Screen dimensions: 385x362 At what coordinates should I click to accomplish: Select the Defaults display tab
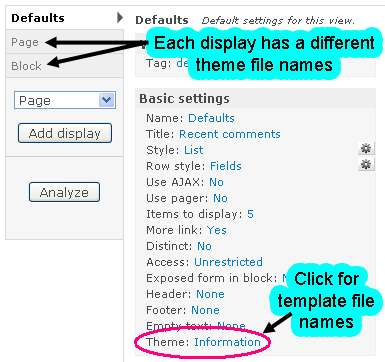(x=65, y=18)
